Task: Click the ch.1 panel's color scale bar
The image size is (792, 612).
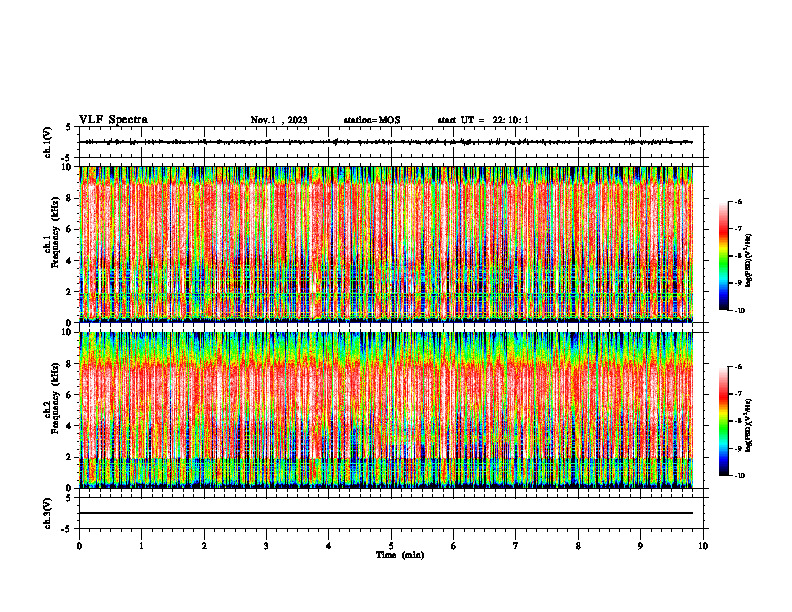Action: [723, 256]
